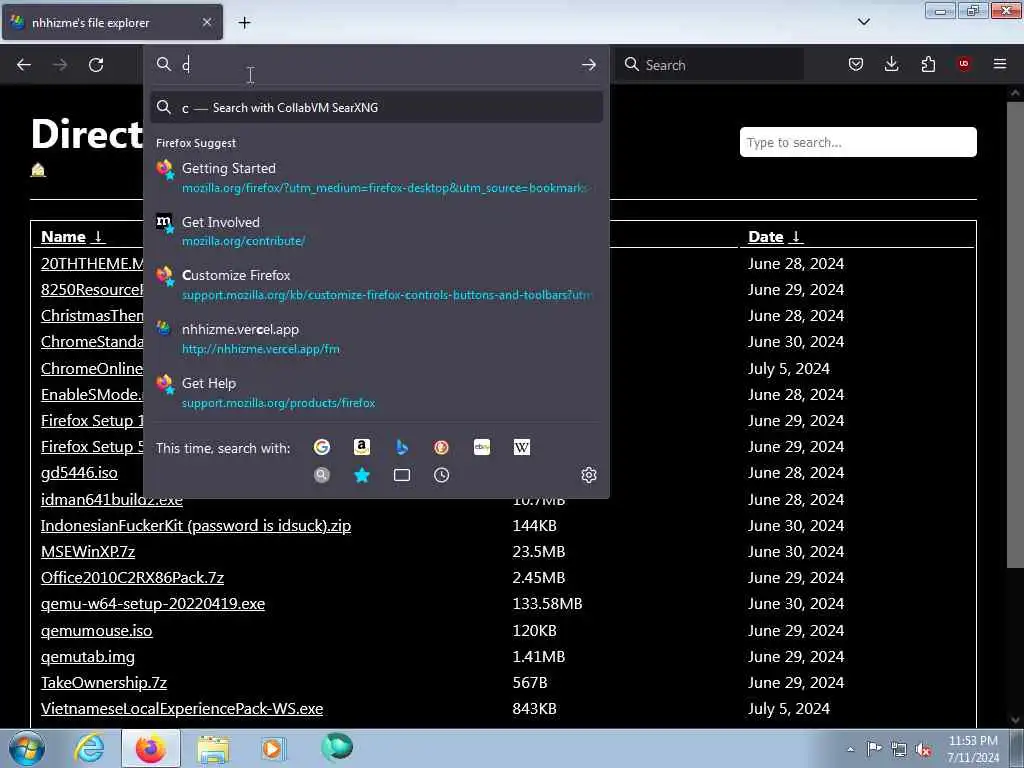Search open tabs with the tab icon
Screen dimensions: 1024x768
pyautogui.click(x=402, y=475)
